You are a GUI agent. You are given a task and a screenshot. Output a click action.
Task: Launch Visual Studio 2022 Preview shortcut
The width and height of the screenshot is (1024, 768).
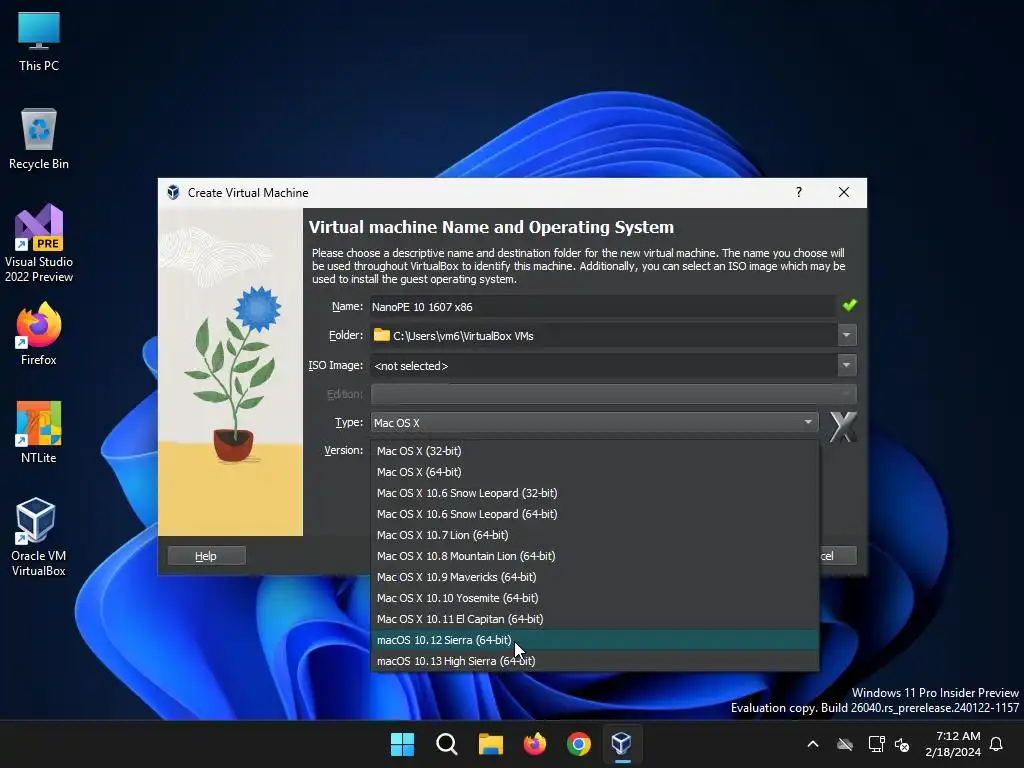click(39, 243)
